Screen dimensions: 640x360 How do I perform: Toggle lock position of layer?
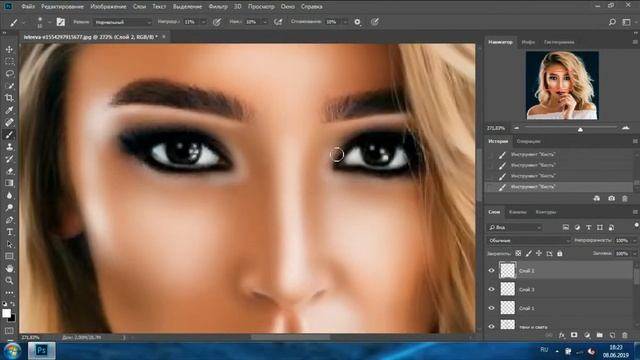539,253
